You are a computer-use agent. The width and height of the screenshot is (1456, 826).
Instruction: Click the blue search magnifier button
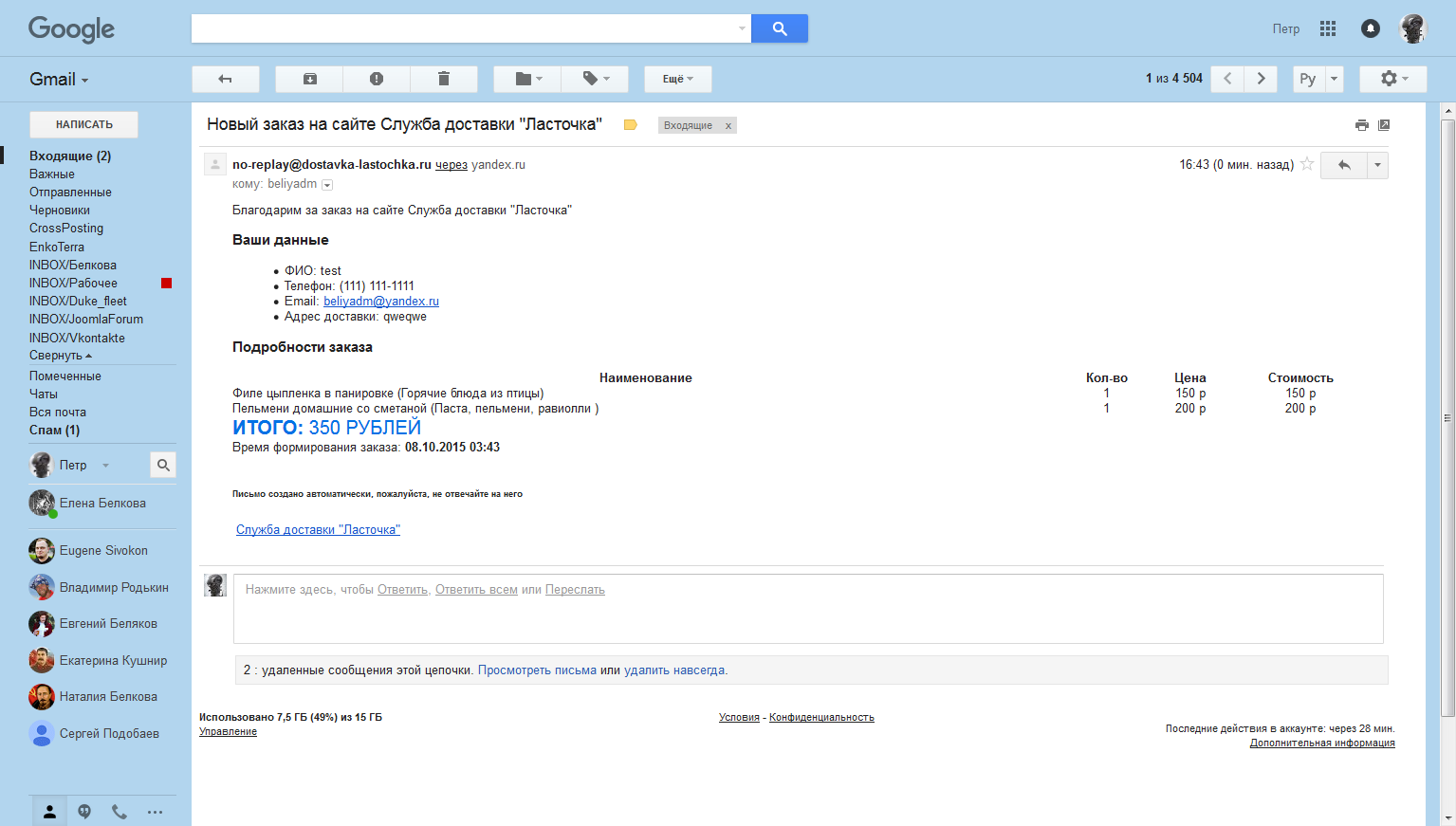(x=779, y=28)
